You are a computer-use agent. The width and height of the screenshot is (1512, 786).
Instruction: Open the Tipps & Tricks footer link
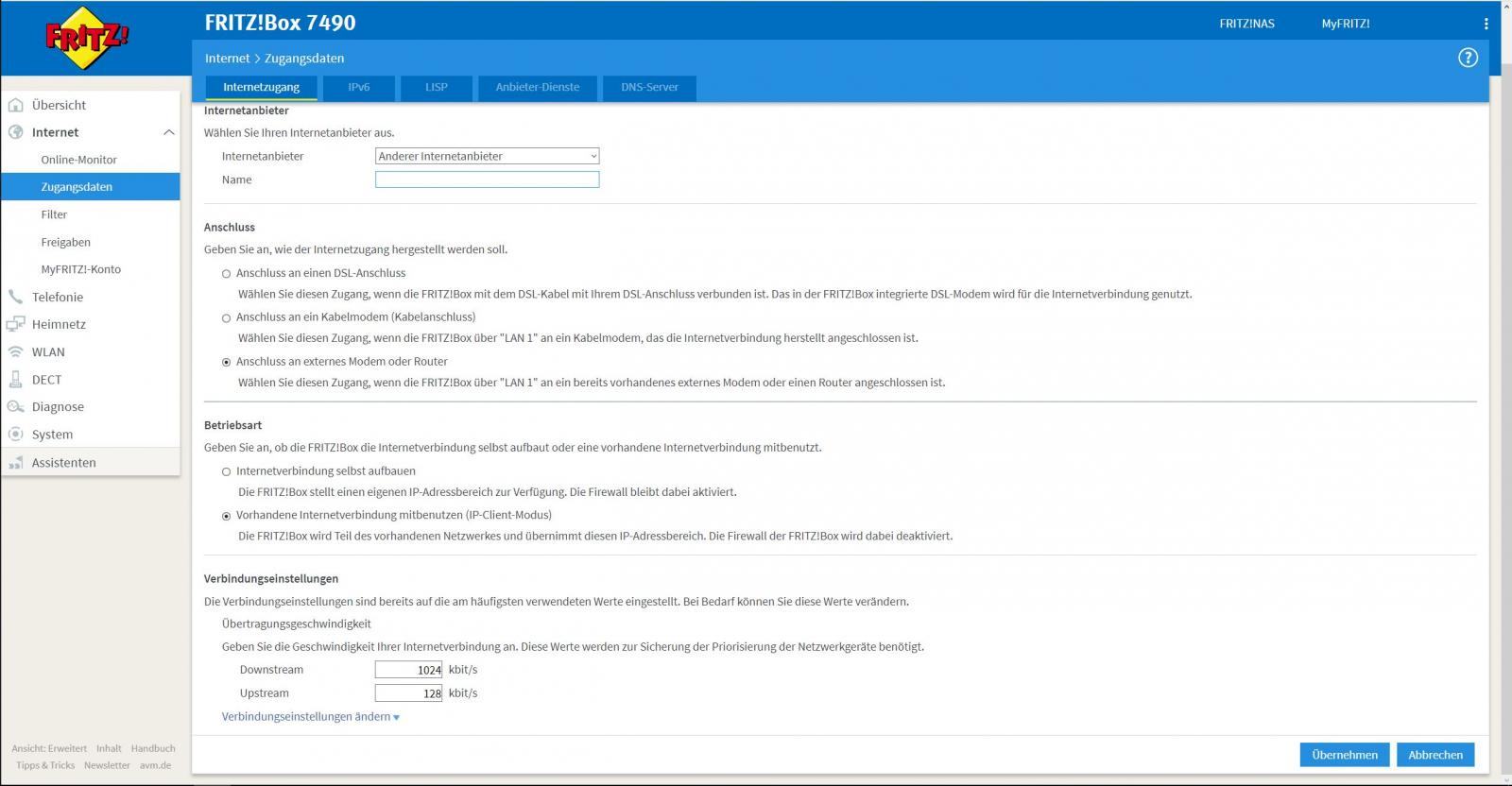tap(45, 765)
